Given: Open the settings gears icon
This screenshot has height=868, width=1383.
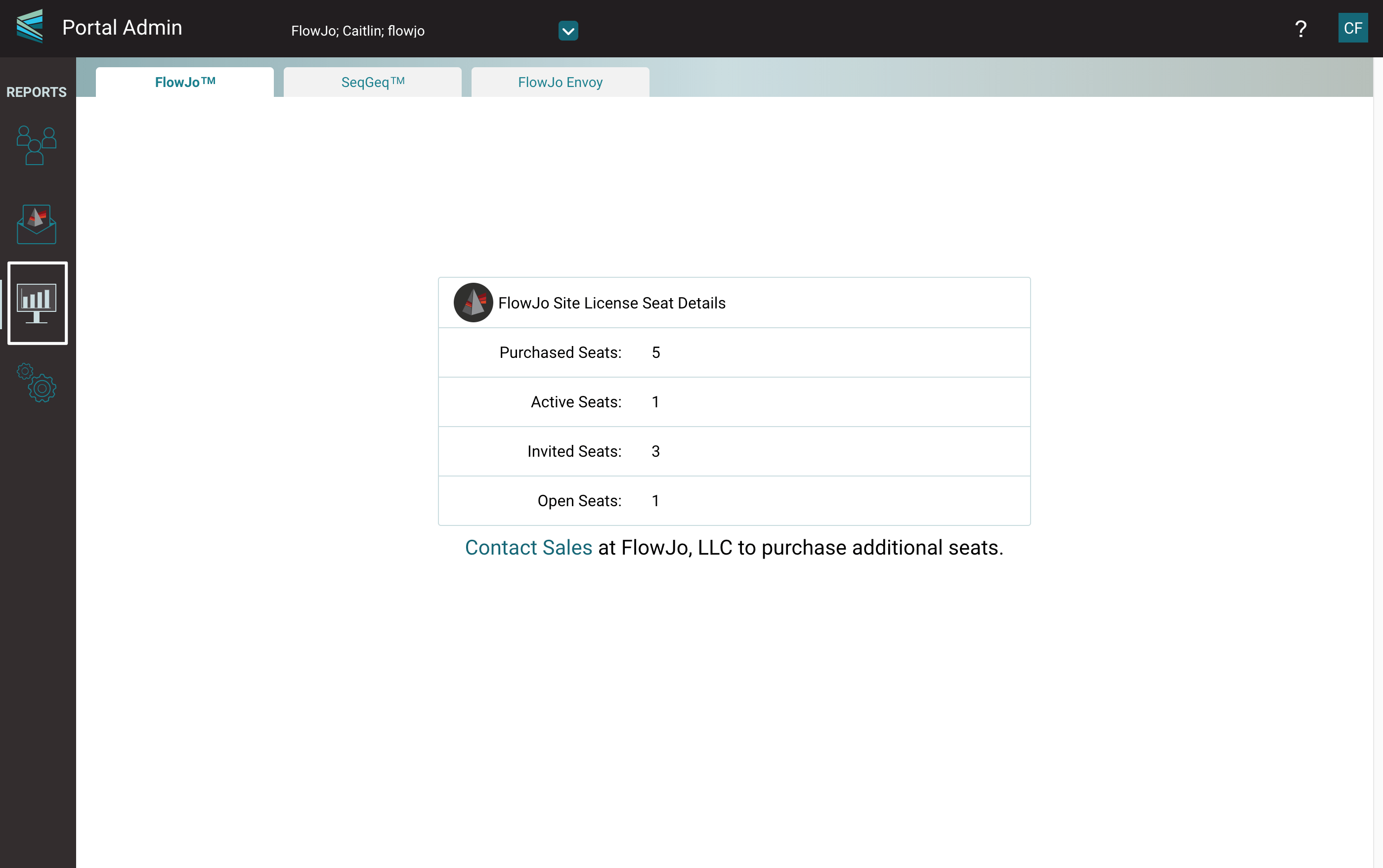Looking at the screenshot, I should click(37, 383).
